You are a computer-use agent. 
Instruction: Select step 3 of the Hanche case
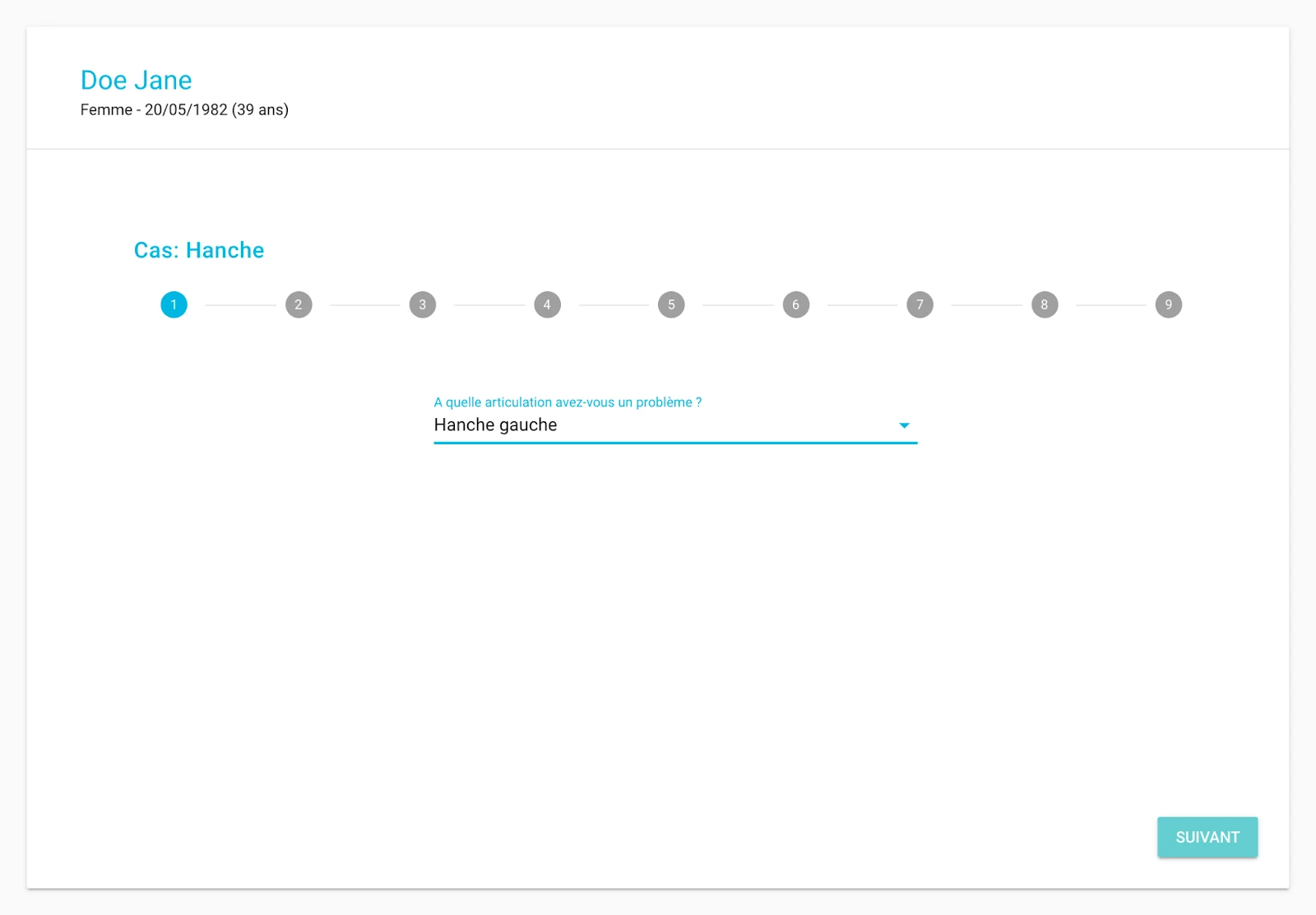423,304
